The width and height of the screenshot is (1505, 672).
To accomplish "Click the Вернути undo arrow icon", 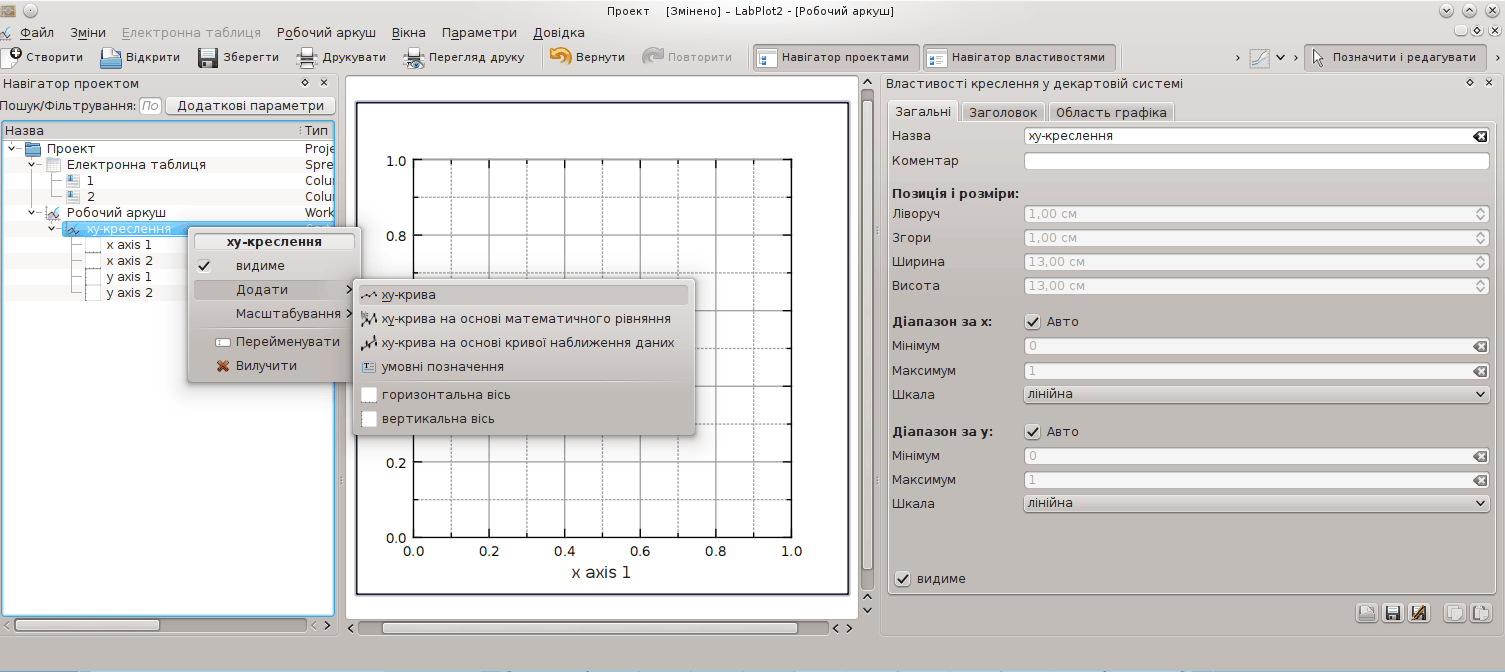I will click(x=560, y=57).
